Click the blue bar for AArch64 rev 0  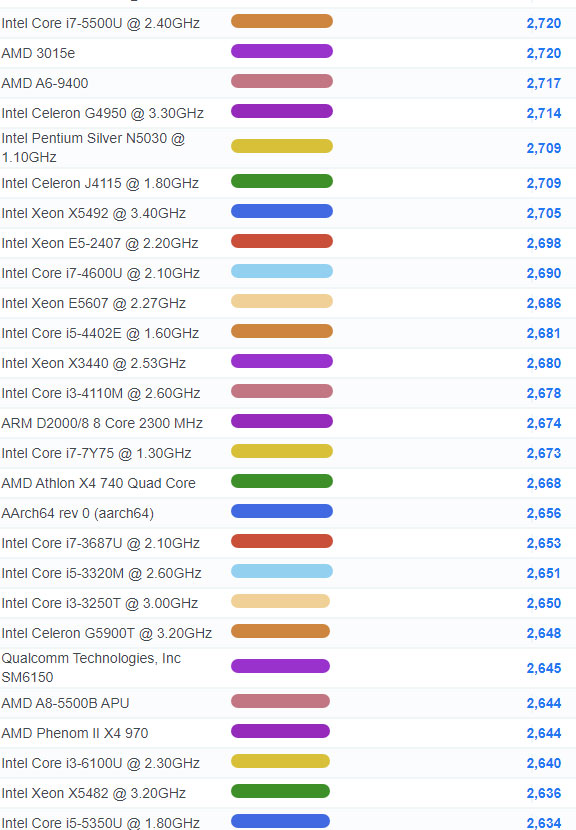[282, 511]
